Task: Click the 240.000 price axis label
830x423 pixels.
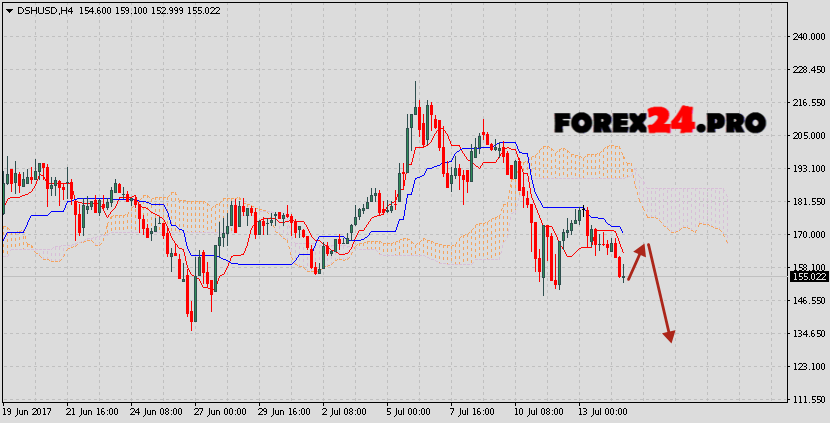Action: (x=808, y=37)
